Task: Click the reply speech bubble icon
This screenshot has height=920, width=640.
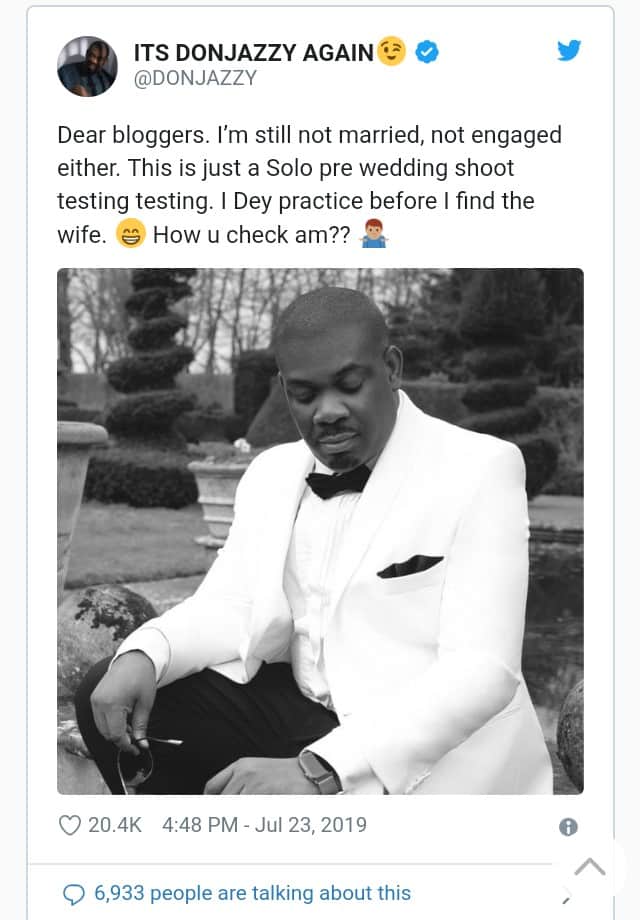Action: [74, 894]
